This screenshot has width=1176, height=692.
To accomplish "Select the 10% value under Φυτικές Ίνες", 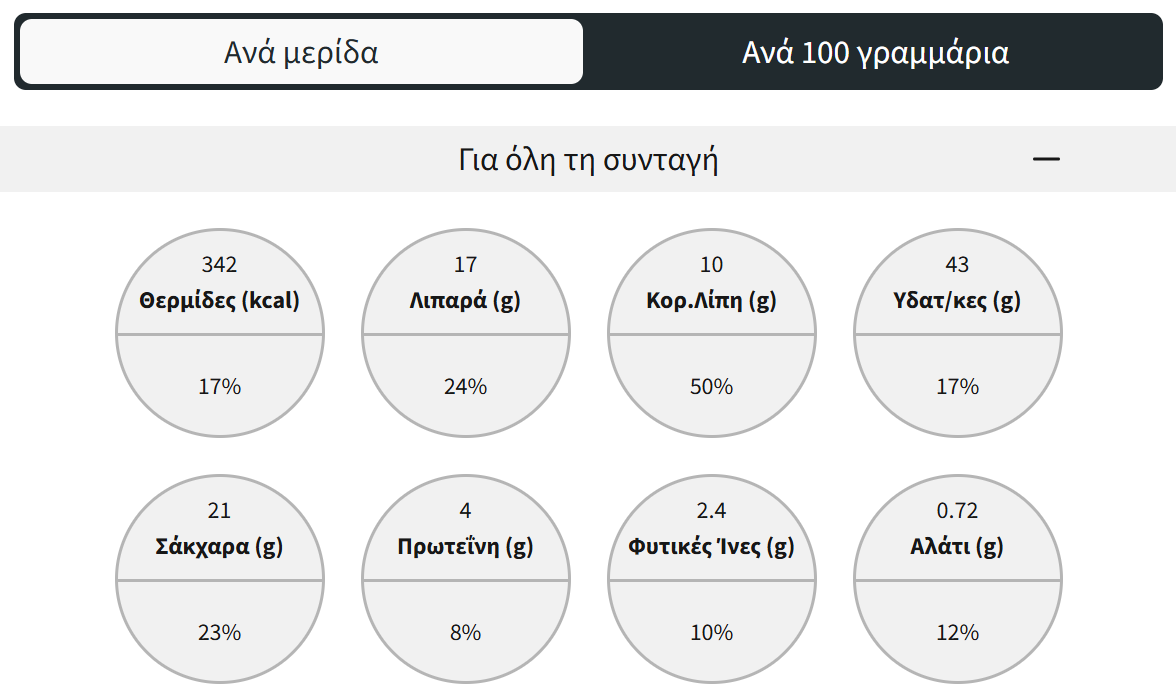I will coord(711,632).
